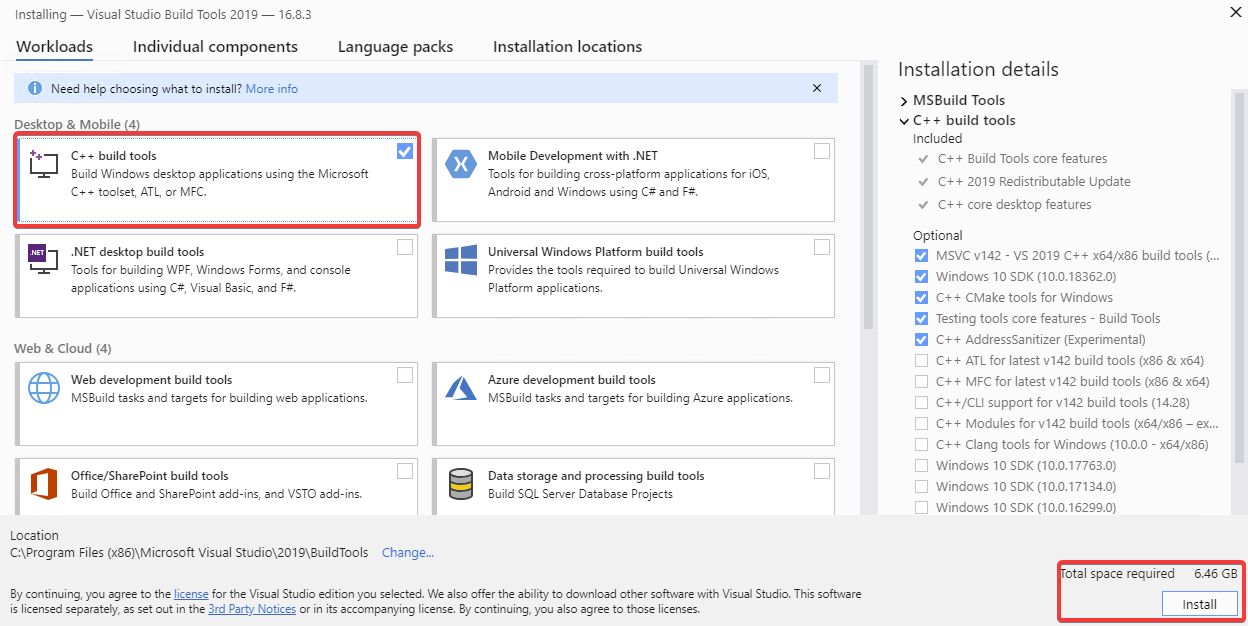
Task: Click 'C++ Build Tools core features' item
Action: click(1023, 158)
